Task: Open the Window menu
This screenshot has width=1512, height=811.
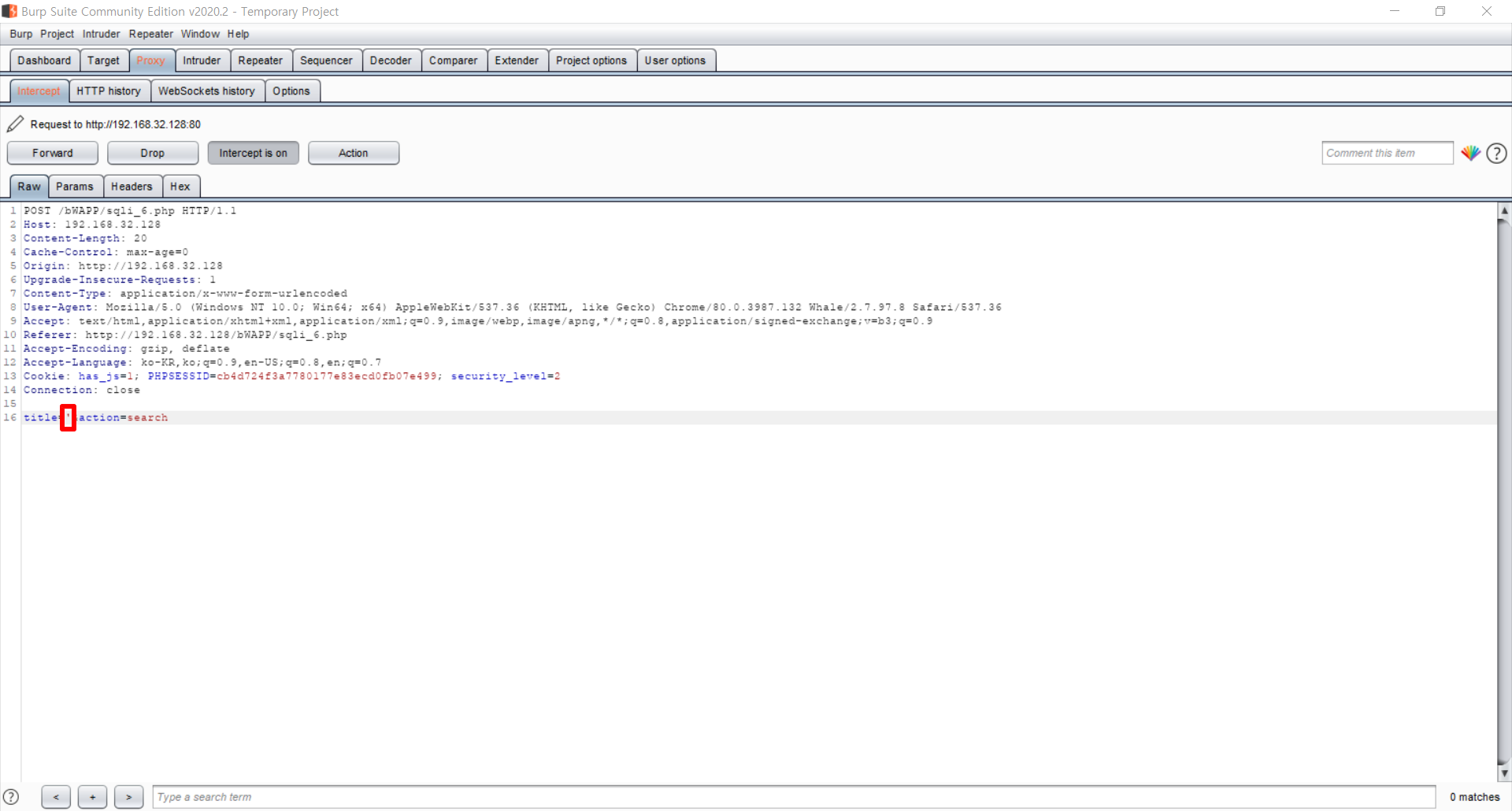Action: pos(200,34)
